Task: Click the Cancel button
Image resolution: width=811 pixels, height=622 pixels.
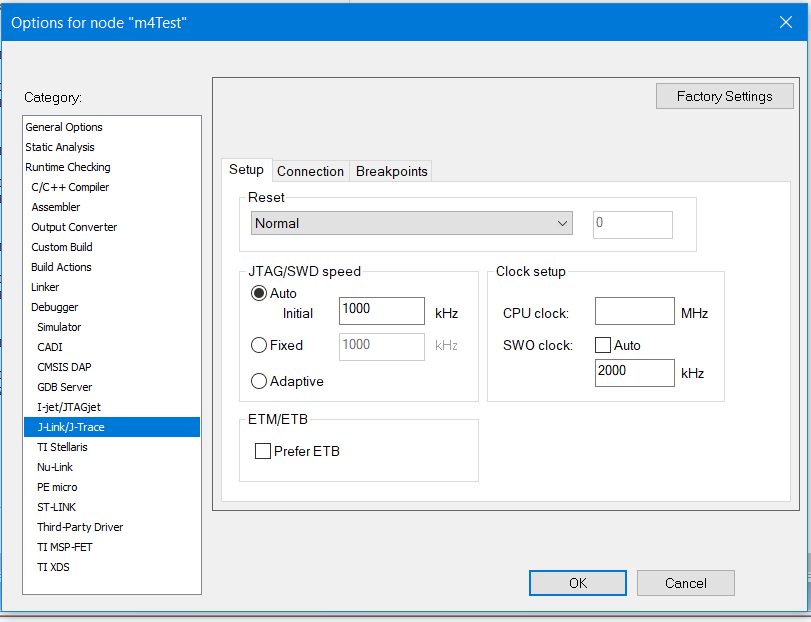Action: (x=686, y=583)
